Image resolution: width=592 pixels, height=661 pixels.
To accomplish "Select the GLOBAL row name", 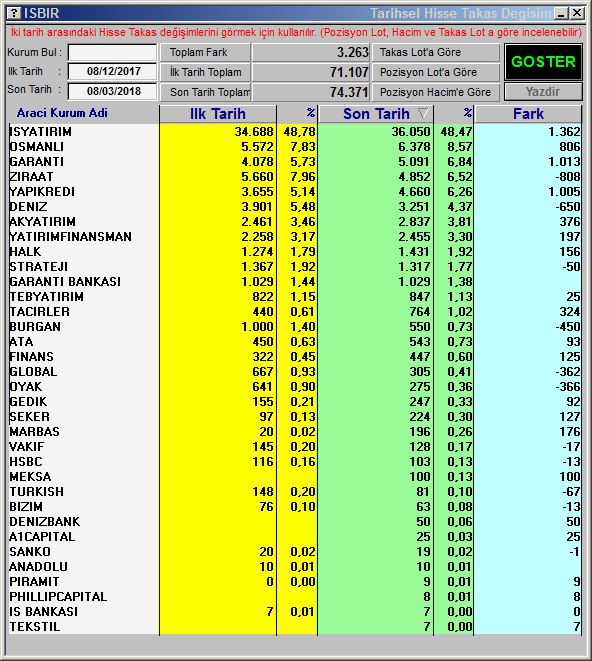I will click(x=33, y=372).
